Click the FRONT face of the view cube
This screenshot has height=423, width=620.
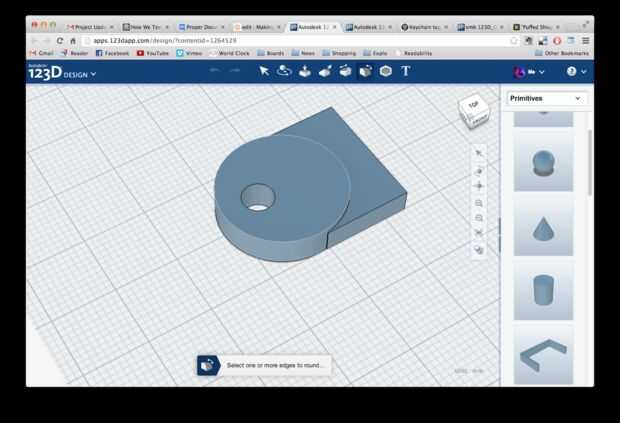coord(480,119)
